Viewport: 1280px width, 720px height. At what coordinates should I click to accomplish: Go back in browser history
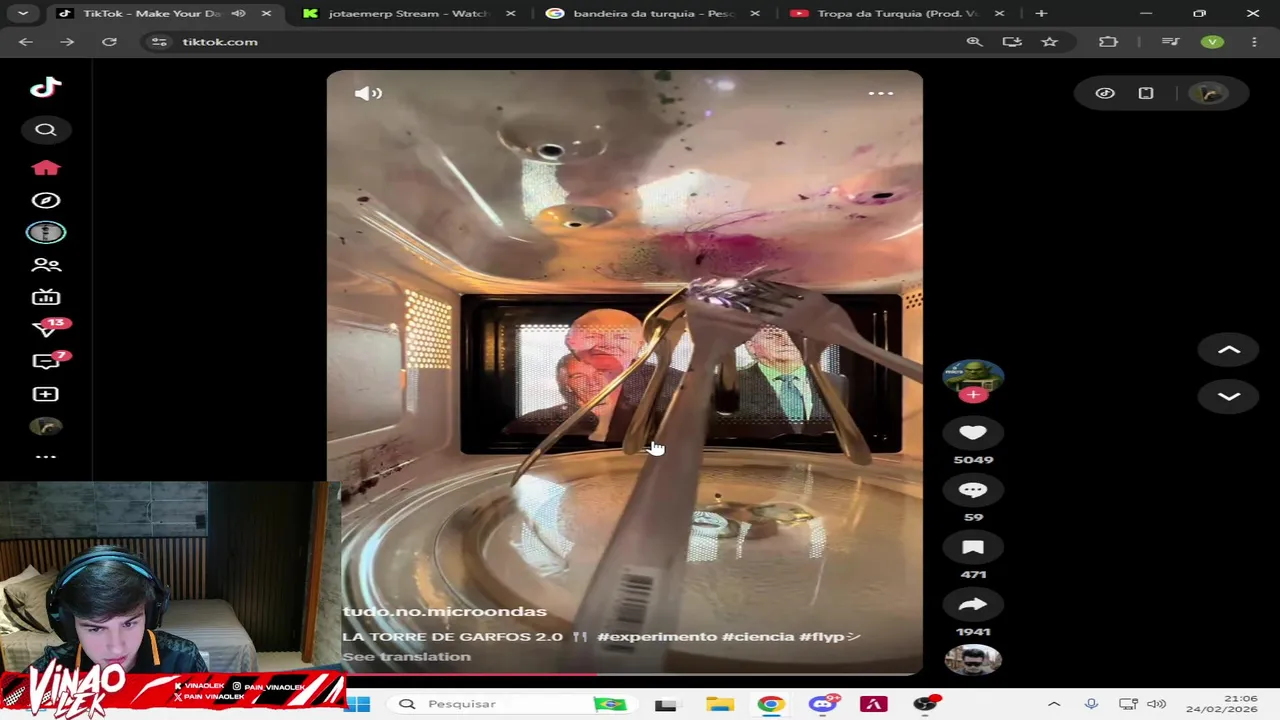pyautogui.click(x=26, y=42)
